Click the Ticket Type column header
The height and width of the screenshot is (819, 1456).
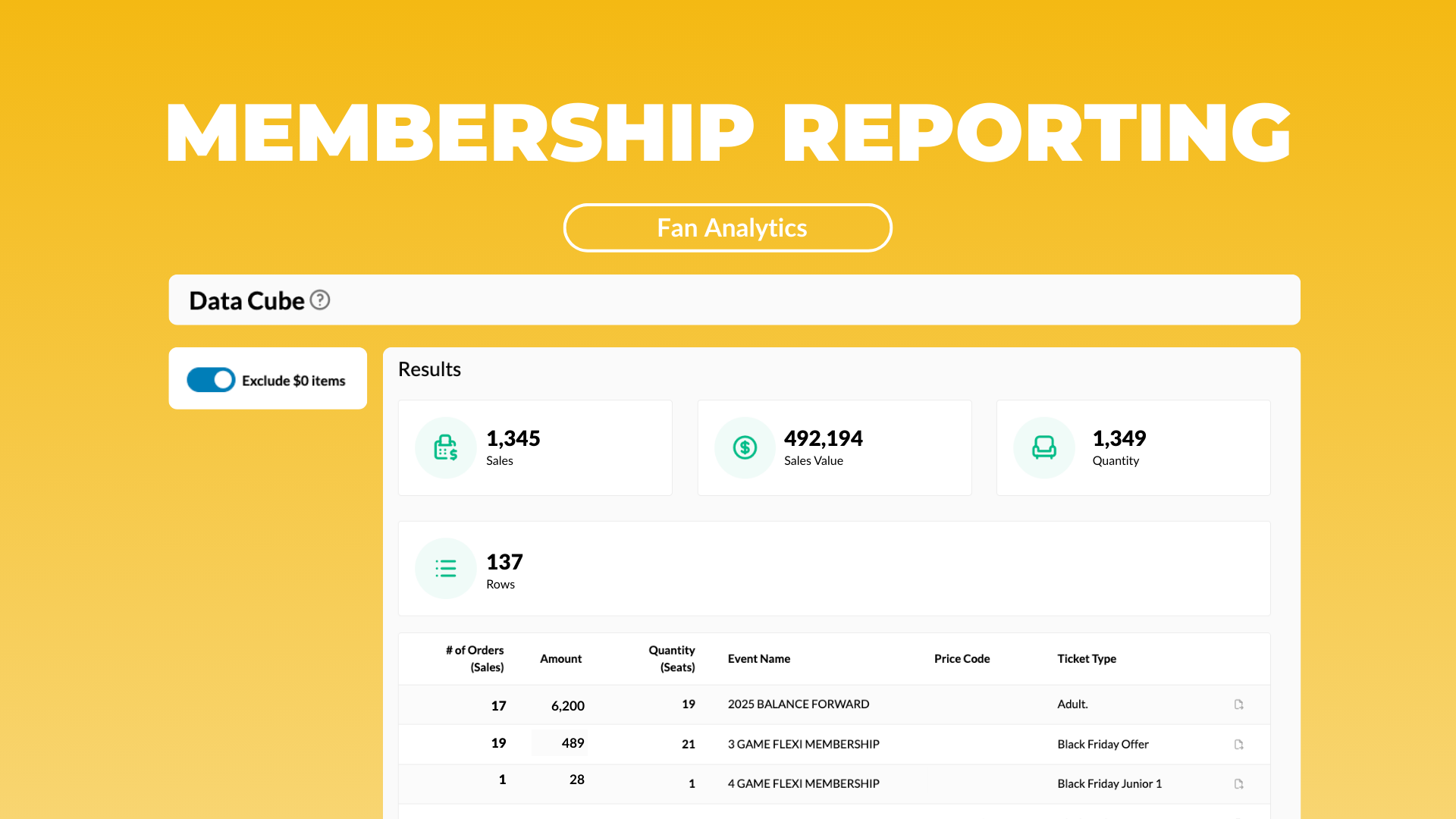tap(1086, 658)
